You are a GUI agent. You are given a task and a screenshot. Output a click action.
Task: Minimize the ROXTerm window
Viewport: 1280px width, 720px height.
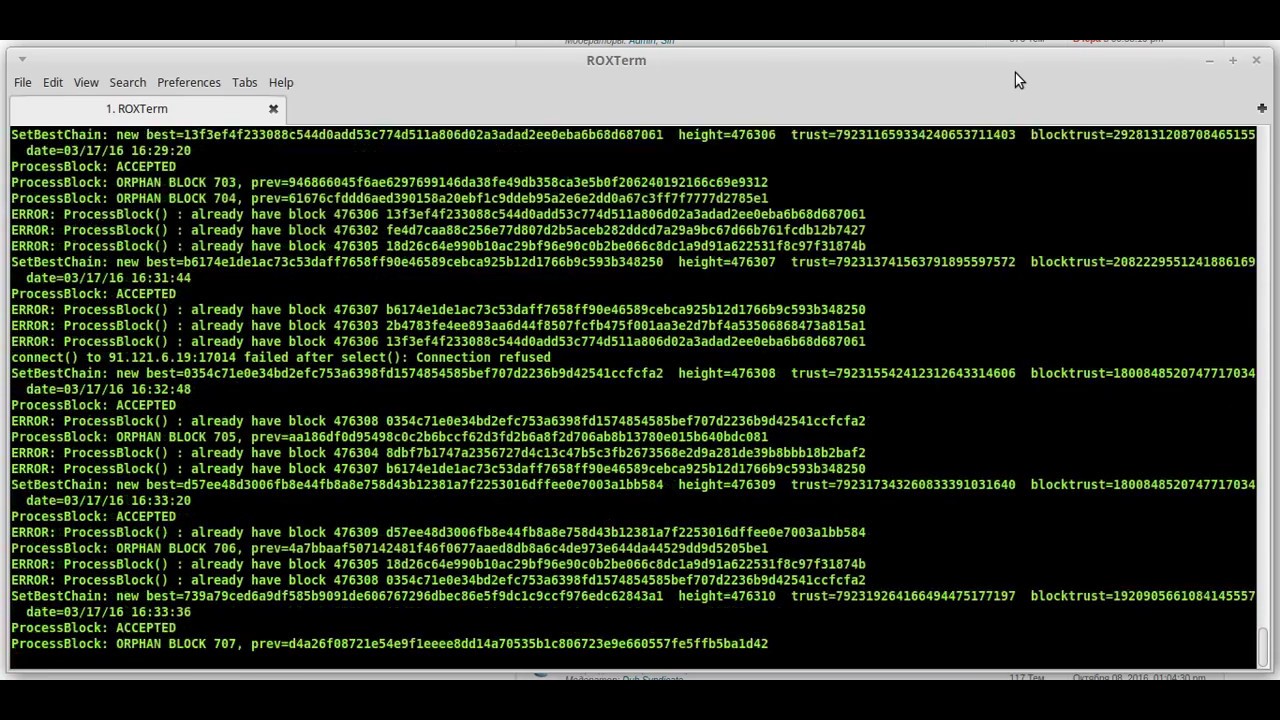[x=1209, y=61]
